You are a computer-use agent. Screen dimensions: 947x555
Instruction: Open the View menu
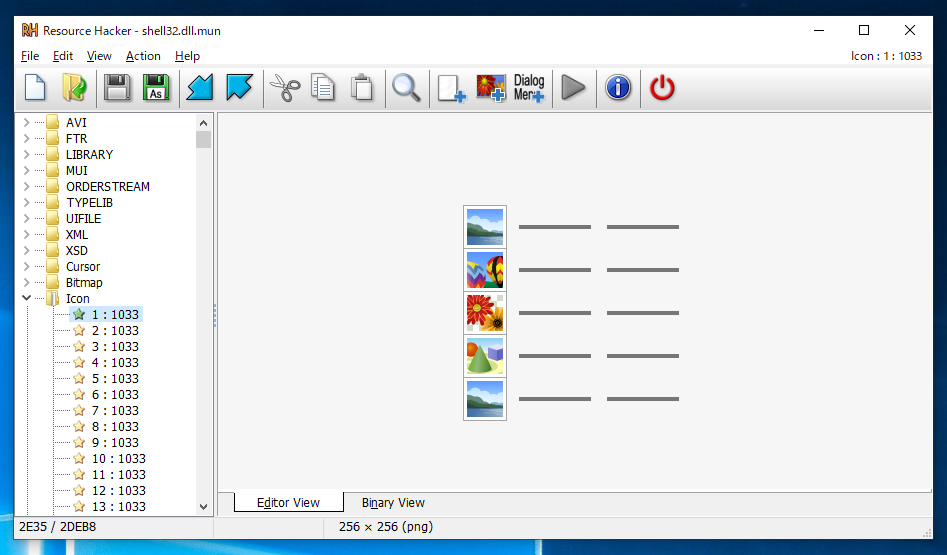click(x=99, y=56)
